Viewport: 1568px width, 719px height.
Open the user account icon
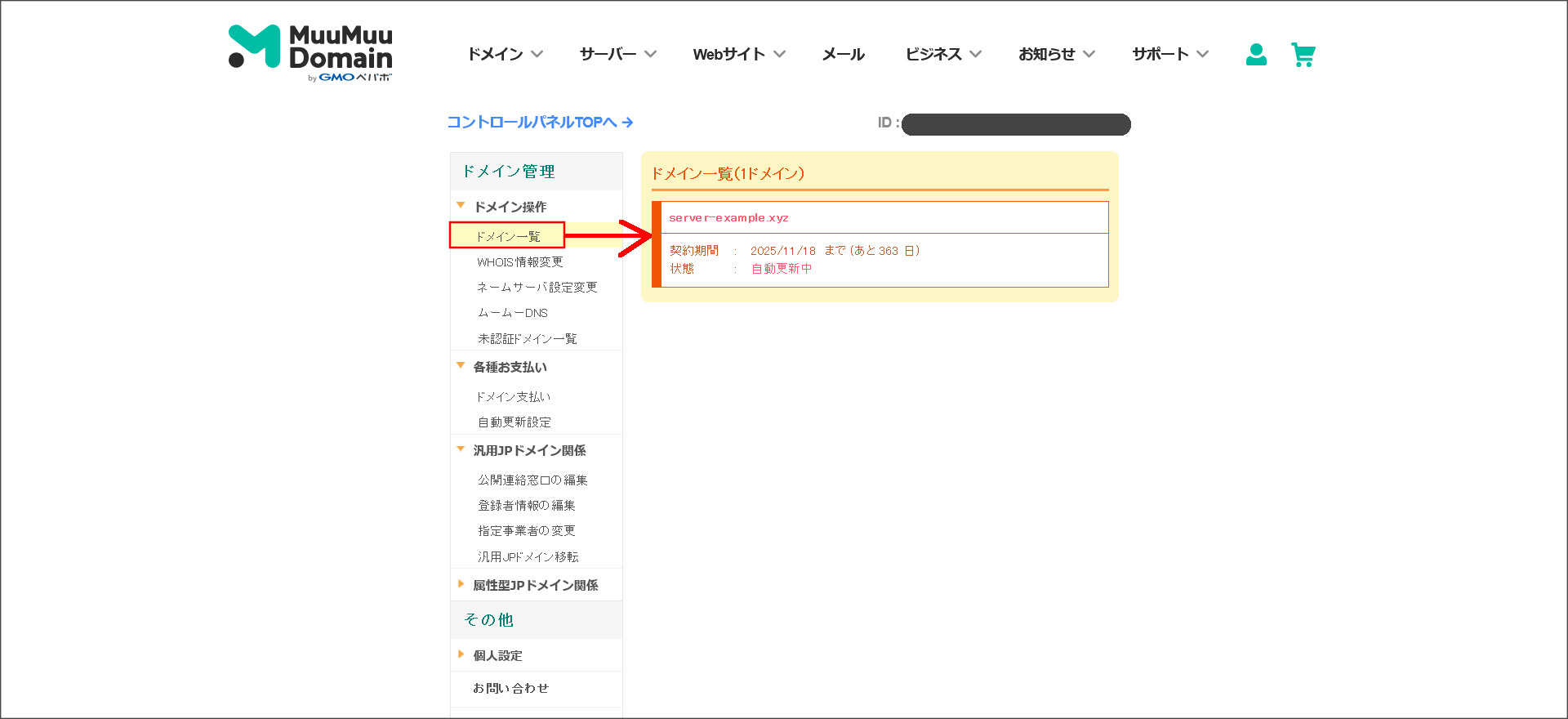[1256, 54]
